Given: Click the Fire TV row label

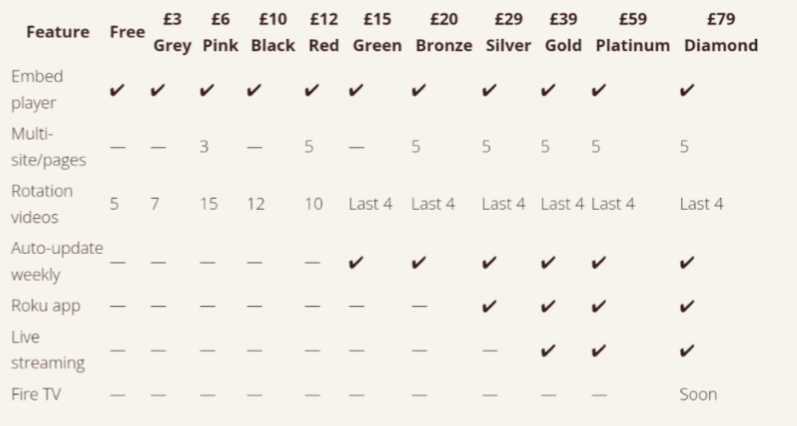Looking at the screenshot, I should 36,394.
